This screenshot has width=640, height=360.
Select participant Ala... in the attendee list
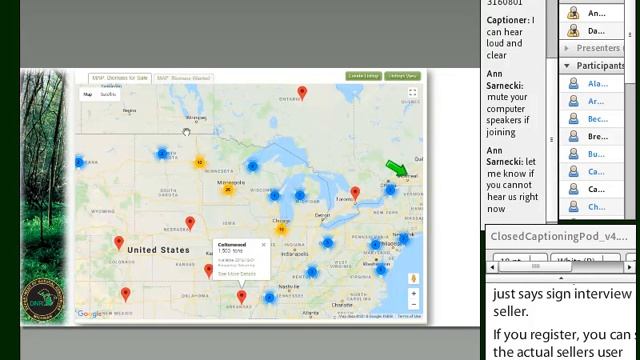[591, 84]
